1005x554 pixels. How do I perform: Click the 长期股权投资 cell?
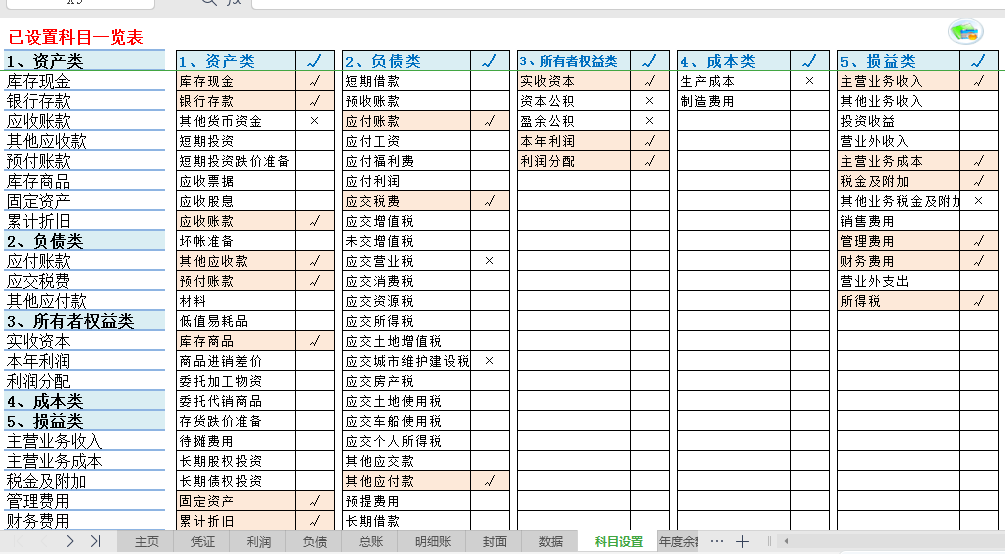236,461
